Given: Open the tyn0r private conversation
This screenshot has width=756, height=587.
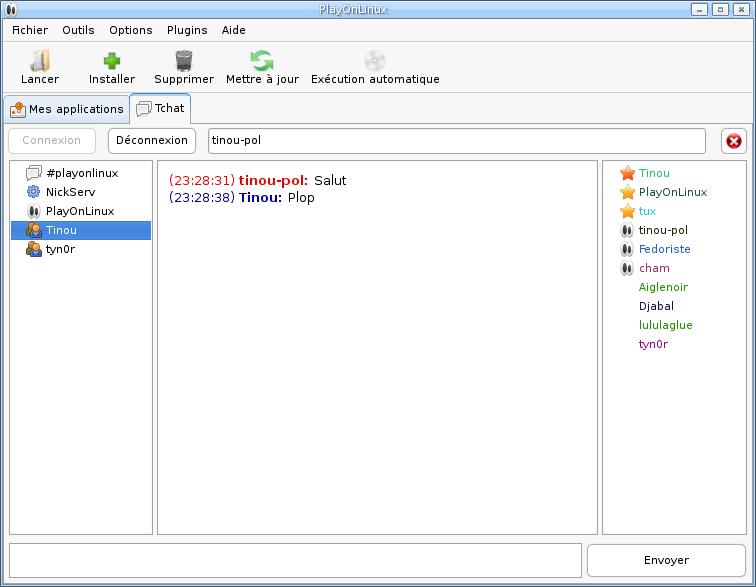Looking at the screenshot, I should (60, 249).
